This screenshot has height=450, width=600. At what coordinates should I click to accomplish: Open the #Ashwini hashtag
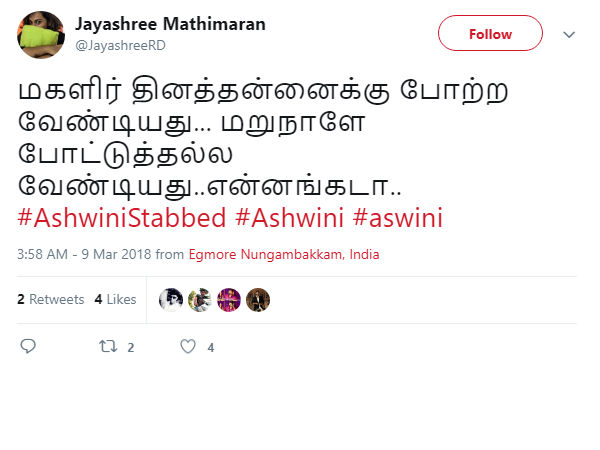(x=289, y=218)
